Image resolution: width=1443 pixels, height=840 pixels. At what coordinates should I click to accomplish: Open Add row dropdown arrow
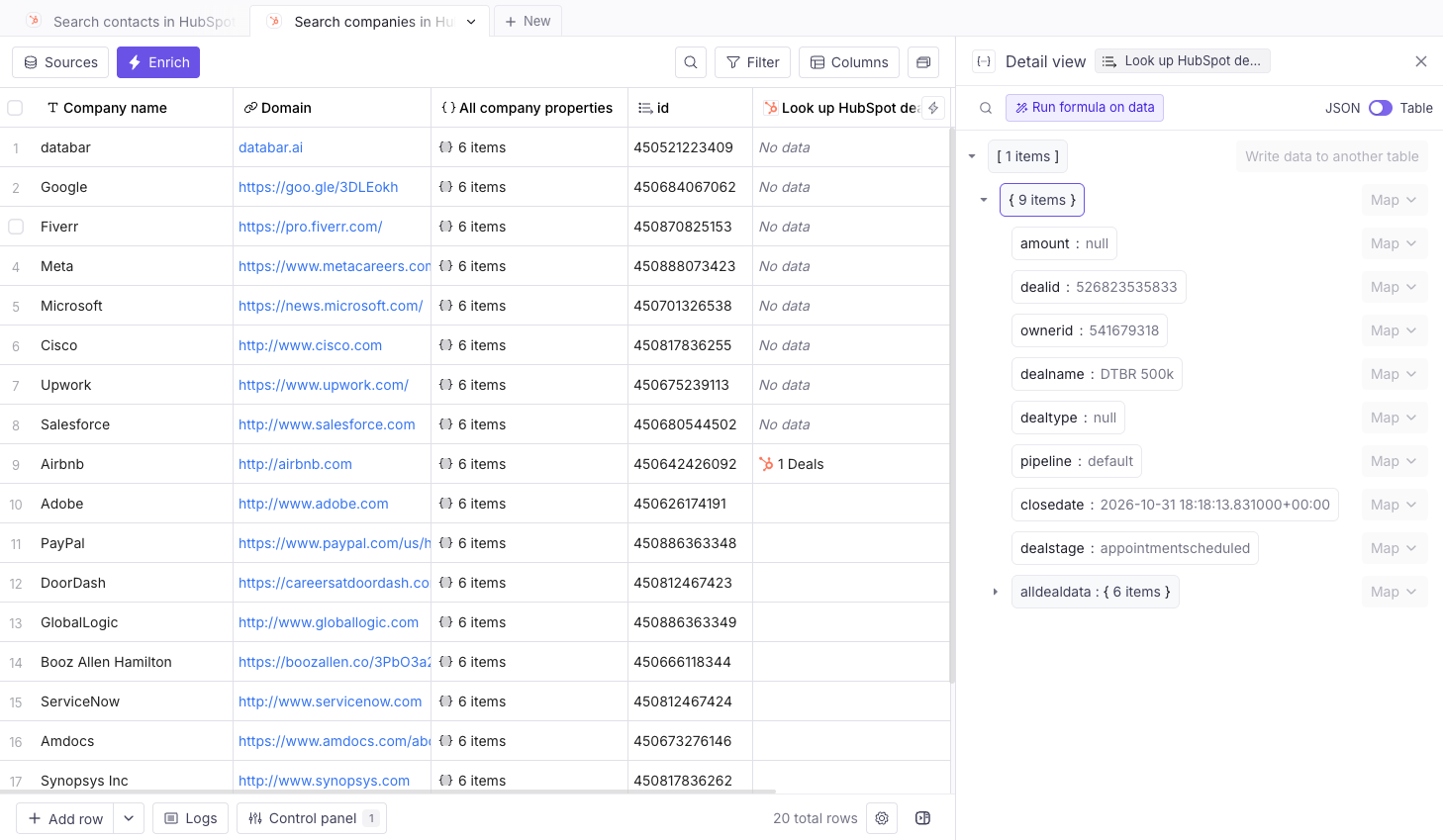(129, 818)
